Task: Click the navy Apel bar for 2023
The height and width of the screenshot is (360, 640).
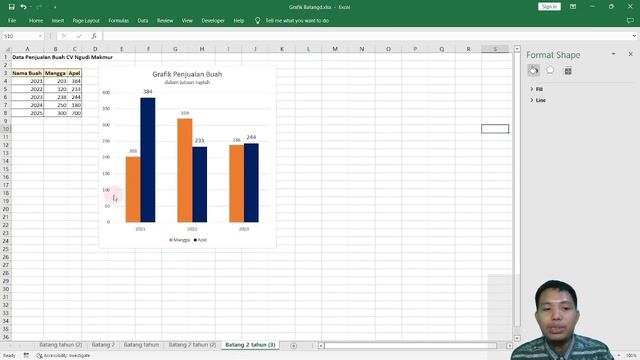Action: pos(251,182)
